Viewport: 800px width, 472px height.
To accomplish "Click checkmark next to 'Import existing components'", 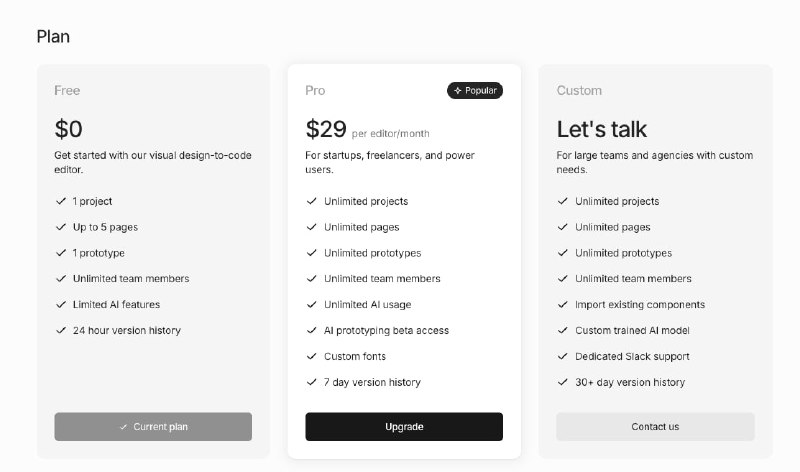I will pos(563,305).
